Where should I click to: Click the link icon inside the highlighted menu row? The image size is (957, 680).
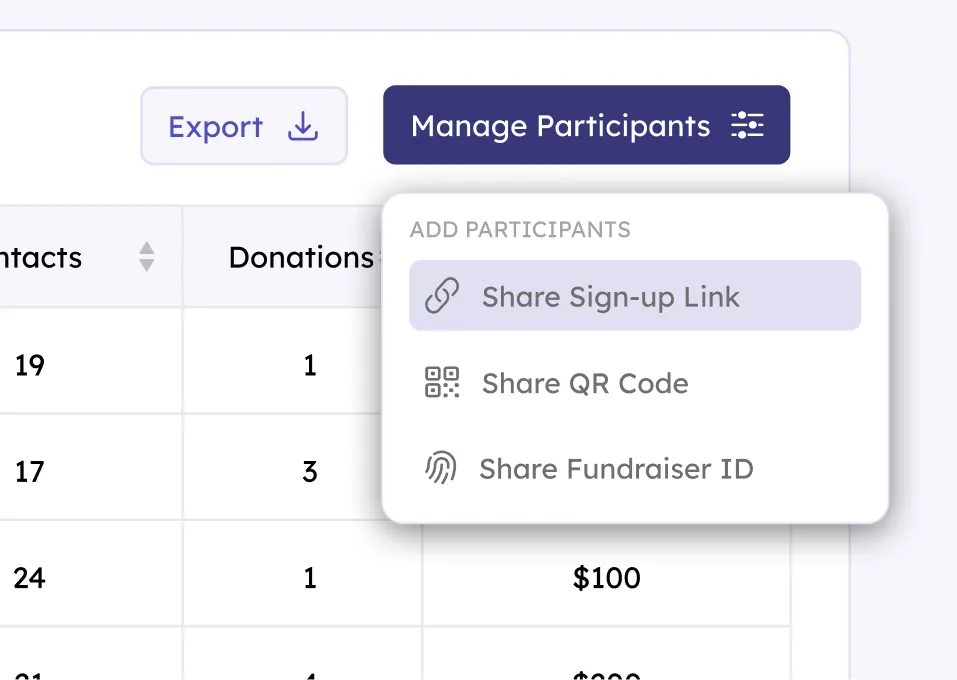pos(445,295)
